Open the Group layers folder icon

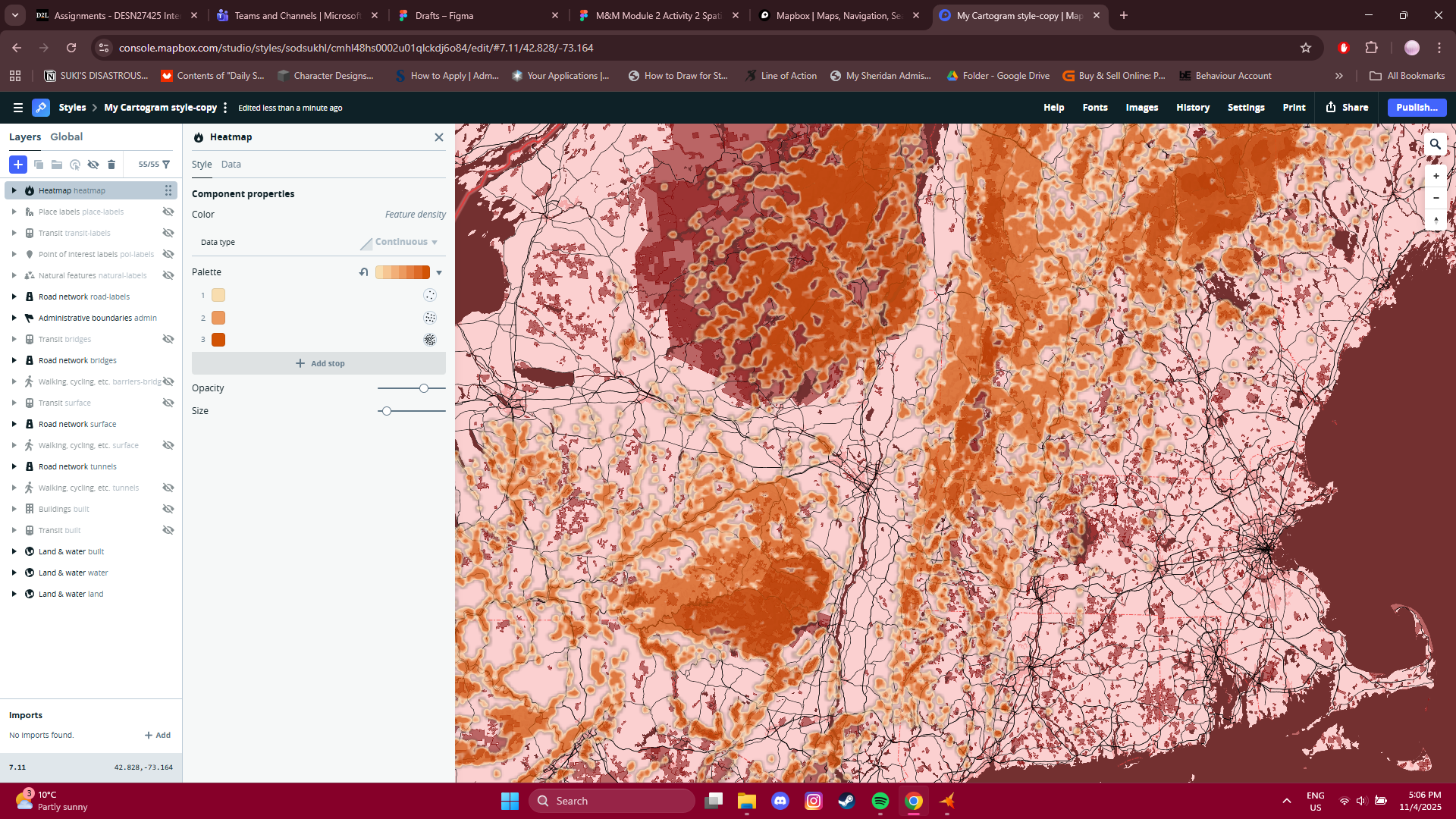(57, 165)
